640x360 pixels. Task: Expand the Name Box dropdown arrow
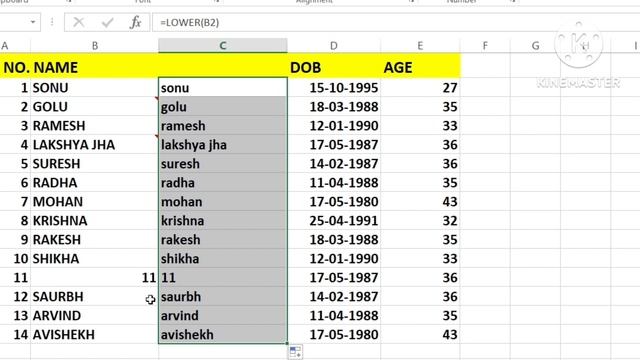(33, 22)
